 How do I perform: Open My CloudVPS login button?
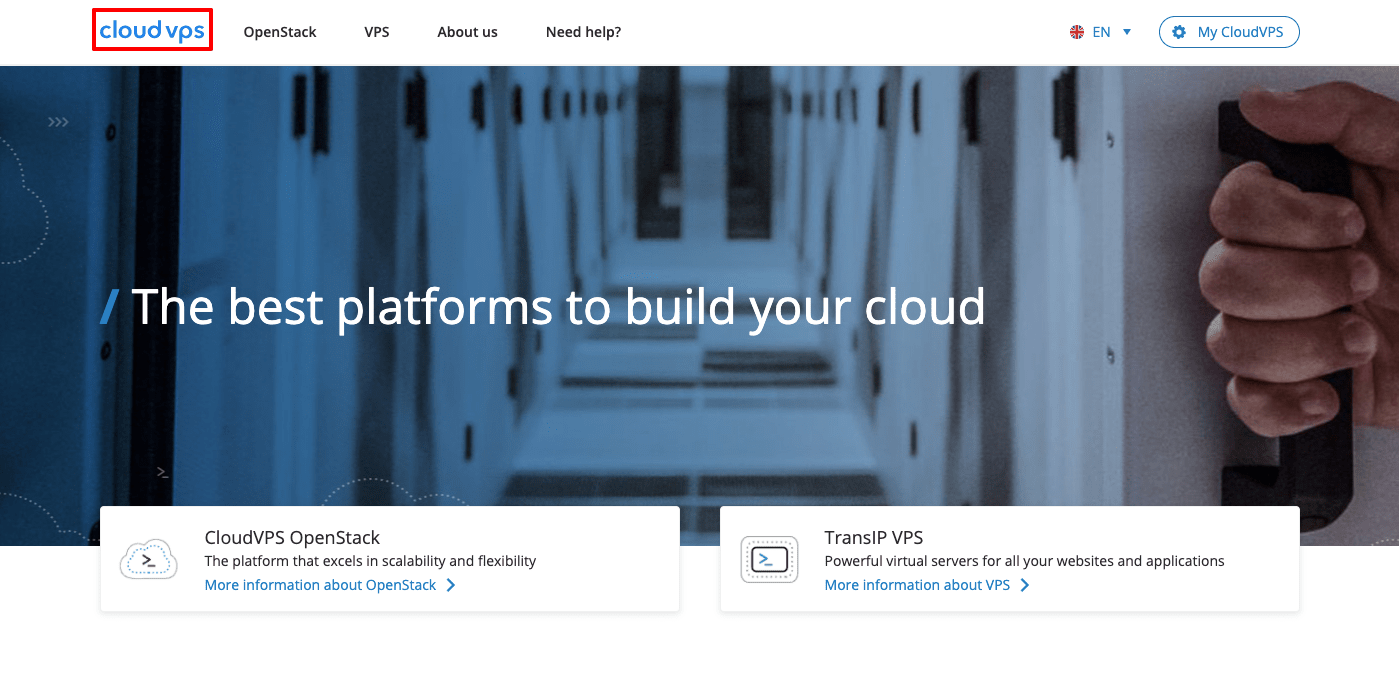(x=1229, y=32)
